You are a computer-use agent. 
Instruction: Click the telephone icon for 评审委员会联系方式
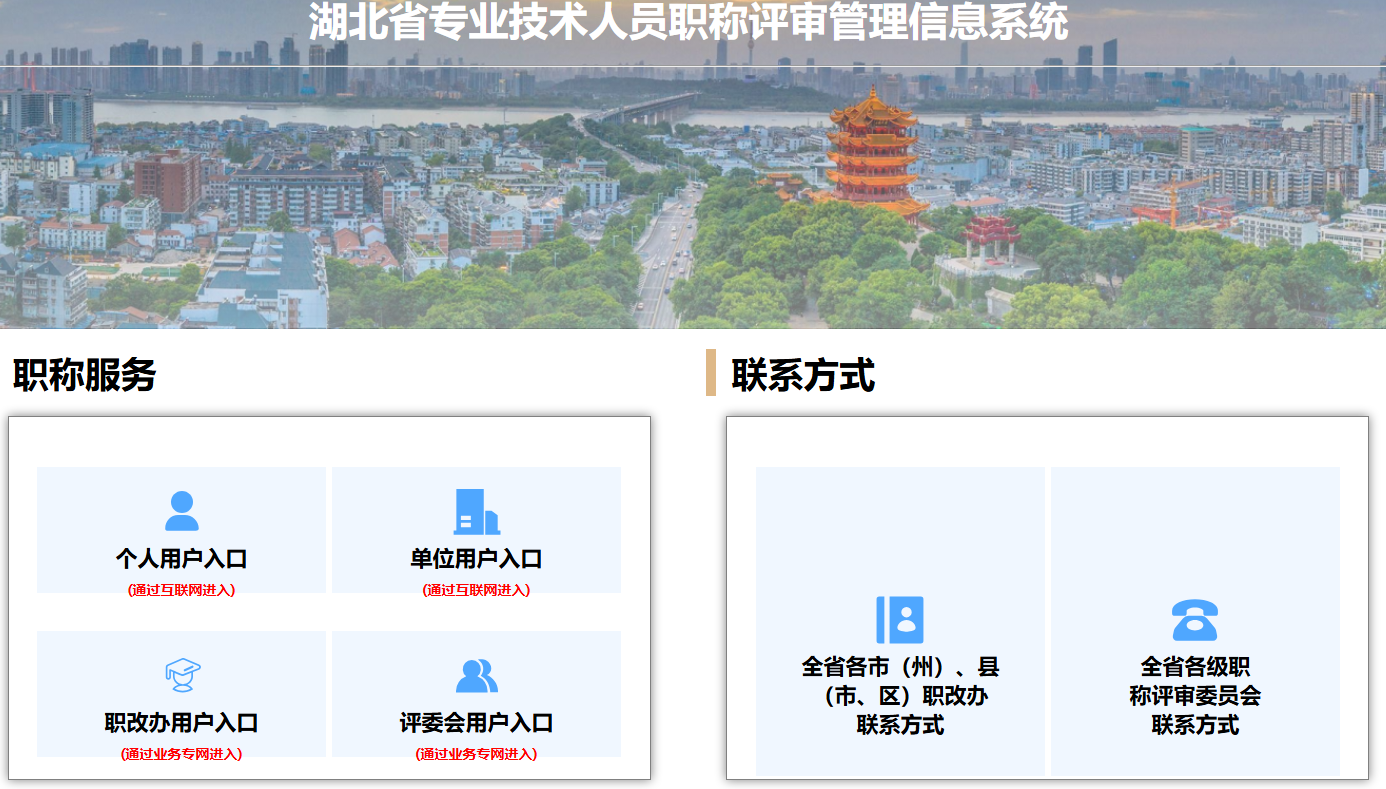coord(1195,620)
